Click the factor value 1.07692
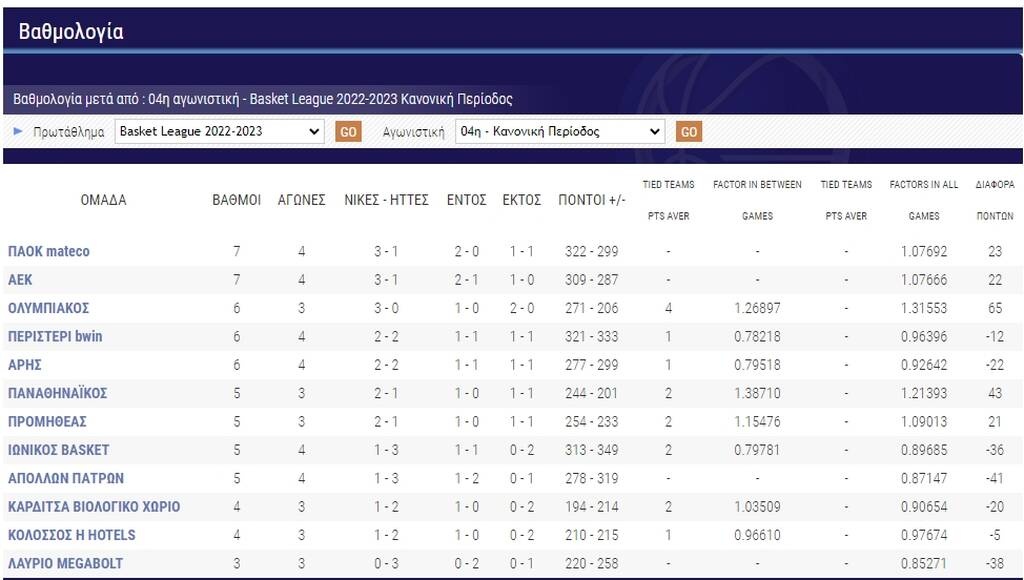 pyautogui.click(x=924, y=251)
